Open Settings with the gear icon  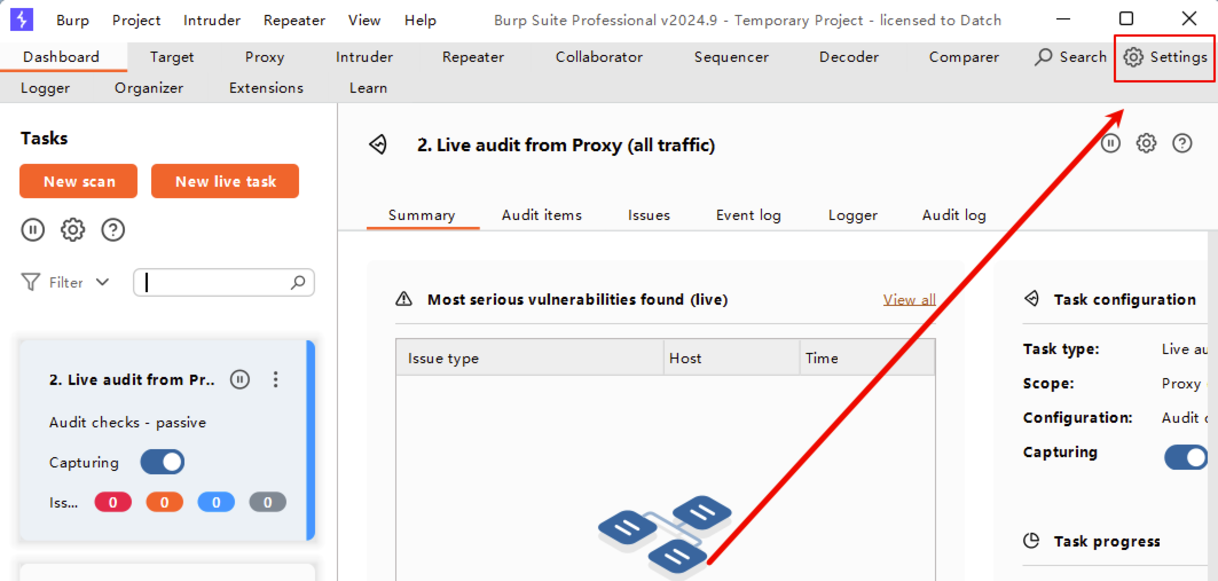pos(1133,57)
